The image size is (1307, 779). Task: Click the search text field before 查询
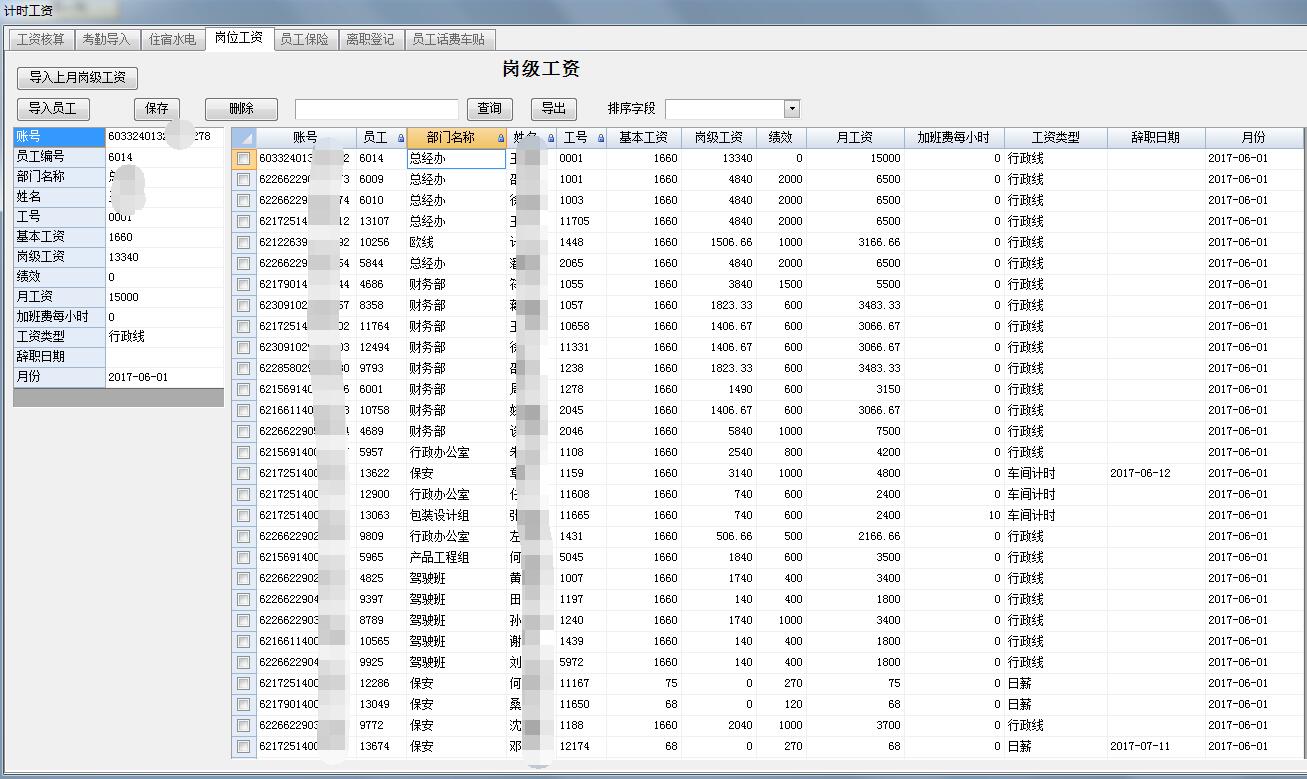[376, 109]
